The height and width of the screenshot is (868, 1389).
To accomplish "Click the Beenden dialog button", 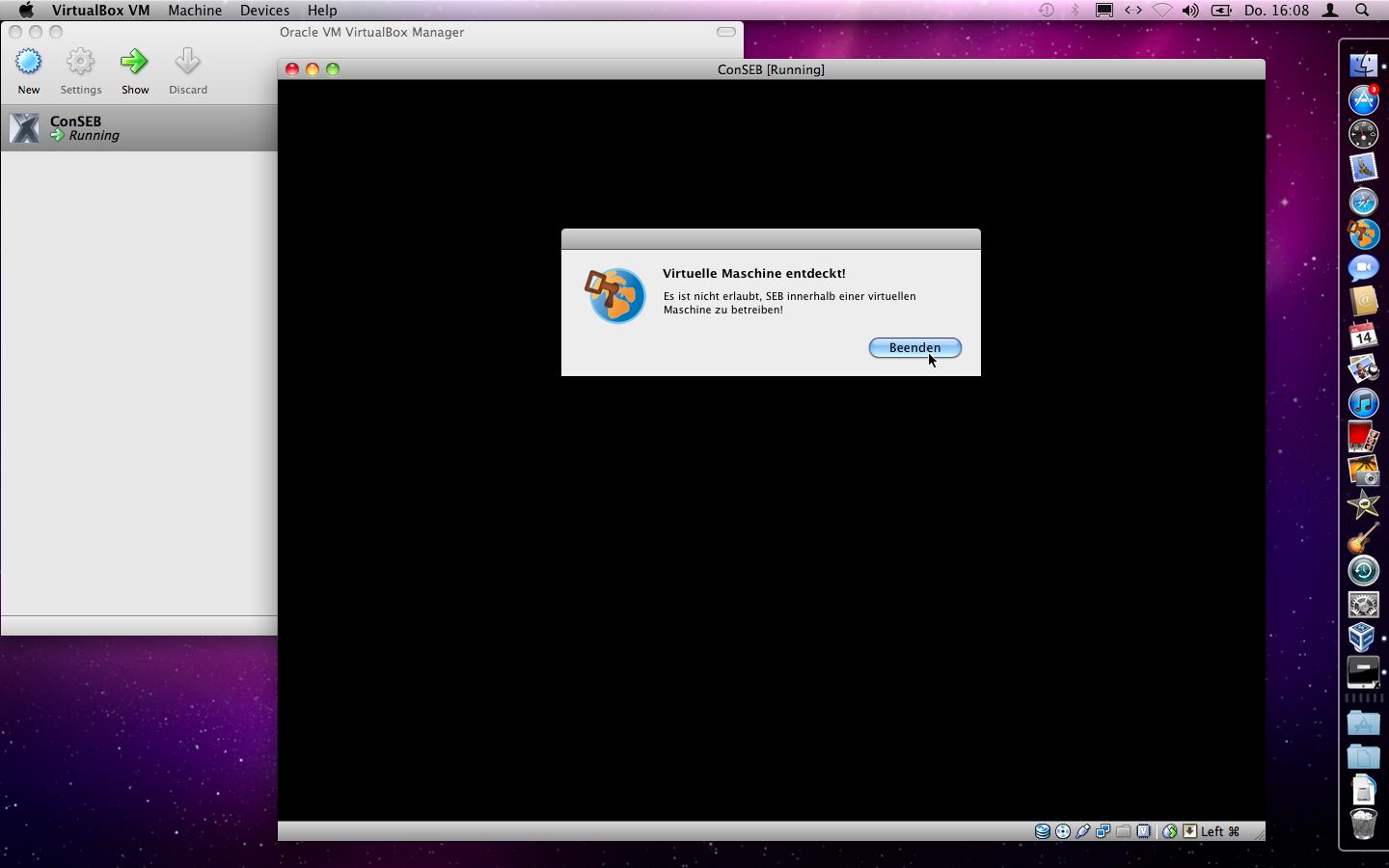I will point(914,347).
